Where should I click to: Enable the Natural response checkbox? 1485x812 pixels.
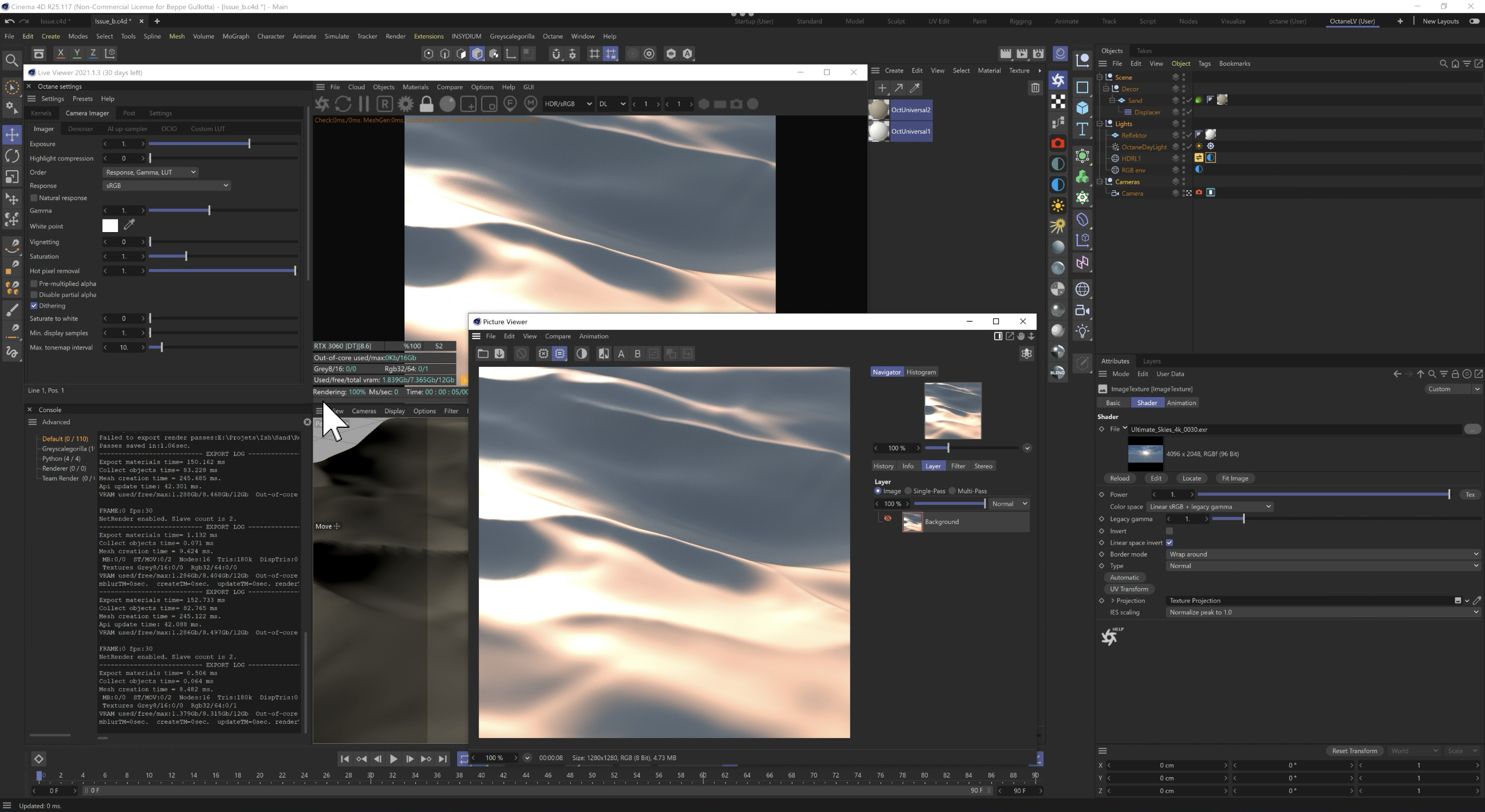pos(34,198)
